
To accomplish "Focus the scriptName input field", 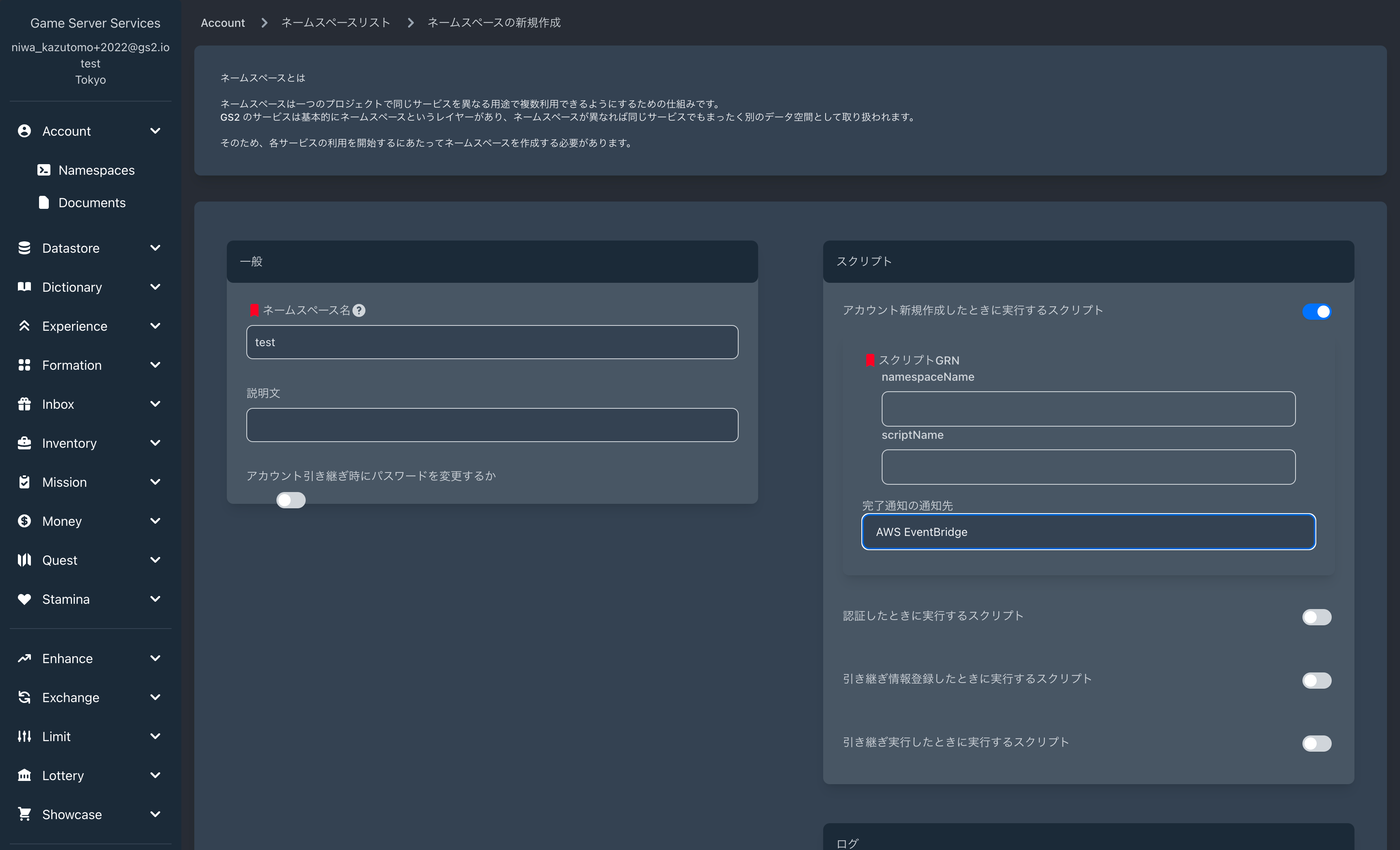I will pos(1088,467).
